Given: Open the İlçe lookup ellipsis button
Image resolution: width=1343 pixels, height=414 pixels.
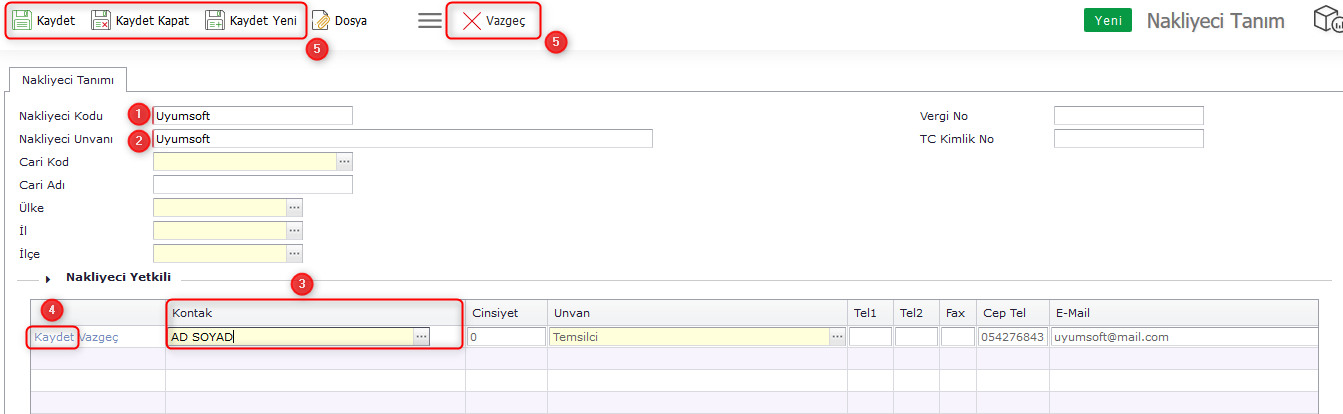Looking at the screenshot, I should pyautogui.click(x=294, y=254).
